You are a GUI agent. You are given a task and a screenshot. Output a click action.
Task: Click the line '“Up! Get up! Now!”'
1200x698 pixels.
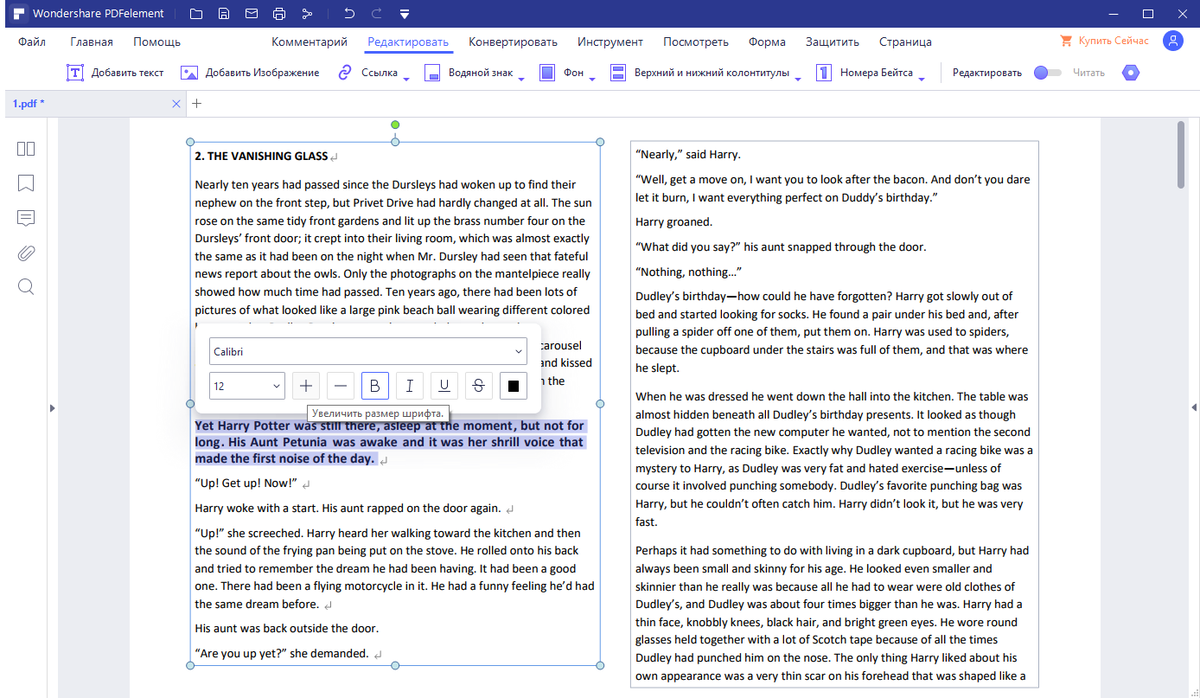tap(246, 484)
